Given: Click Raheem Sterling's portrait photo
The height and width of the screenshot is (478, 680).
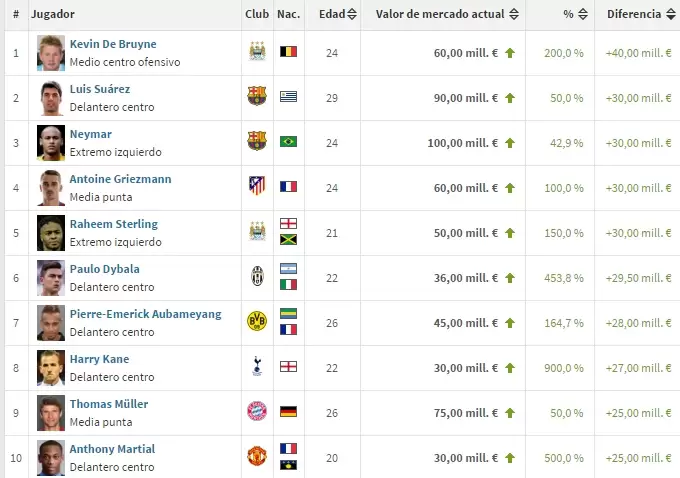Looking at the screenshot, I should [51, 232].
